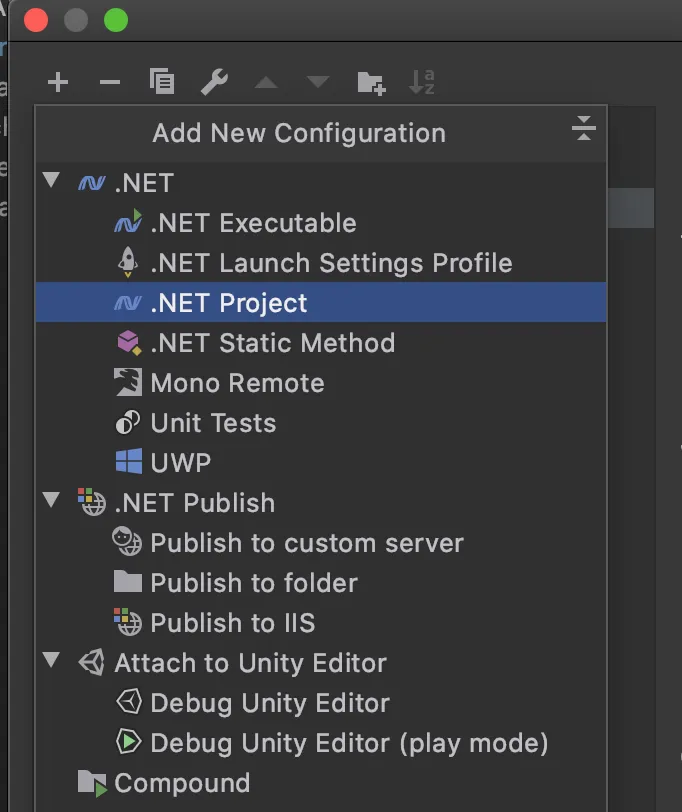Select .NET Executable configuration type
Viewport: 682px width, 812px height.
point(321,223)
